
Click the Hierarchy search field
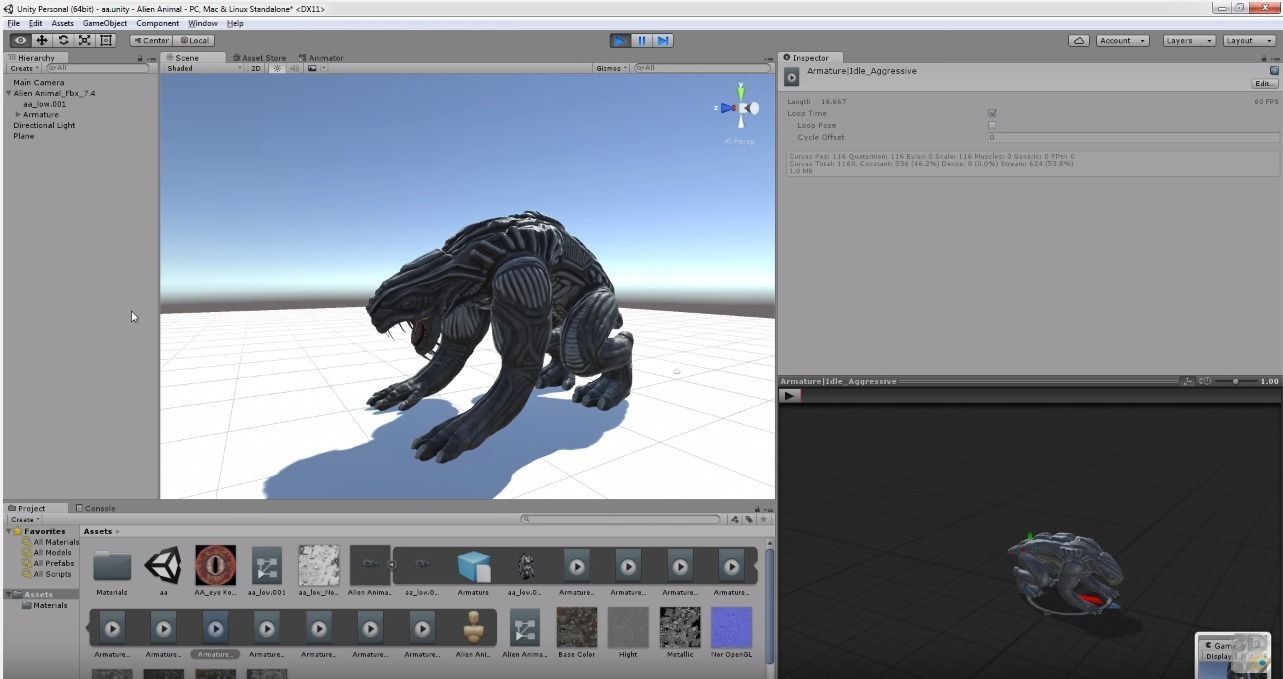click(x=97, y=68)
